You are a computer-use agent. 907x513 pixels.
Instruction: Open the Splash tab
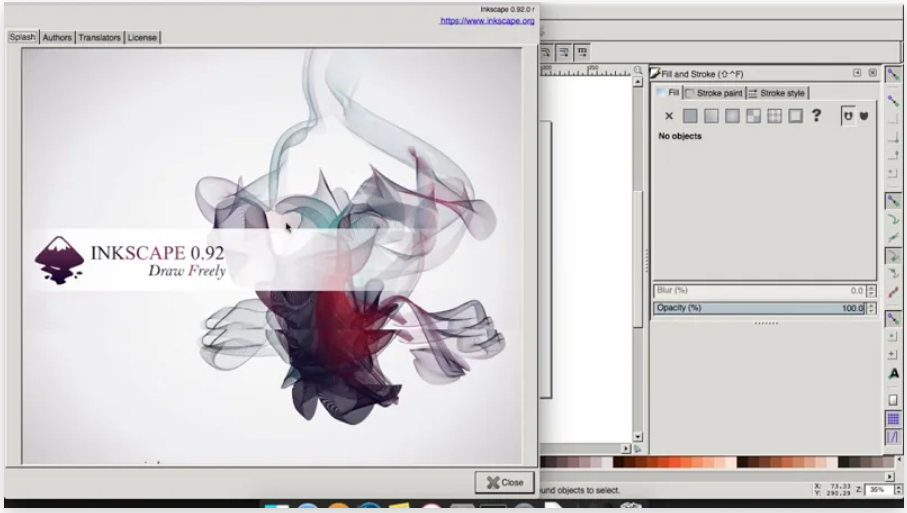(x=23, y=37)
